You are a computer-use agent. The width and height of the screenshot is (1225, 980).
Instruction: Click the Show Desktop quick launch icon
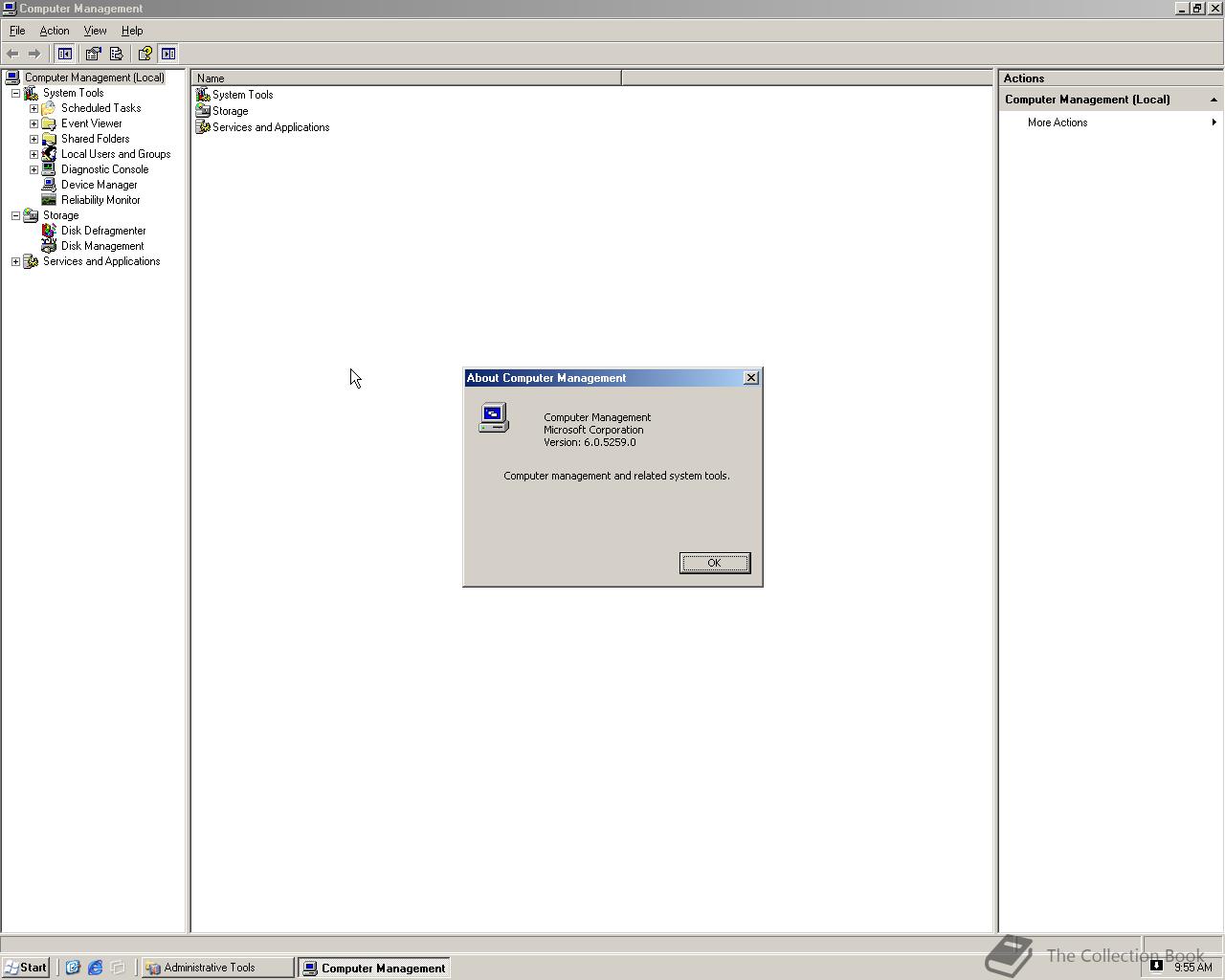pos(118,968)
